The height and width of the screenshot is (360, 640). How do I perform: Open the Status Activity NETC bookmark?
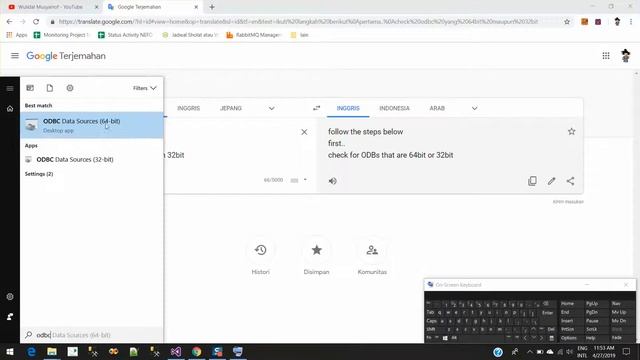[x=125, y=35]
